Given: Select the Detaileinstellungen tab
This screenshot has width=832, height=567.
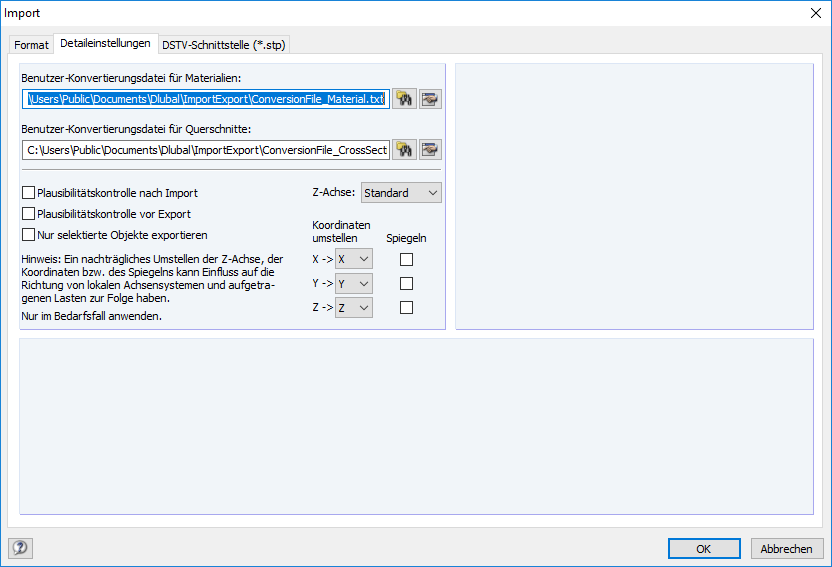Looking at the screenshot, I should (x=105, y=43).
